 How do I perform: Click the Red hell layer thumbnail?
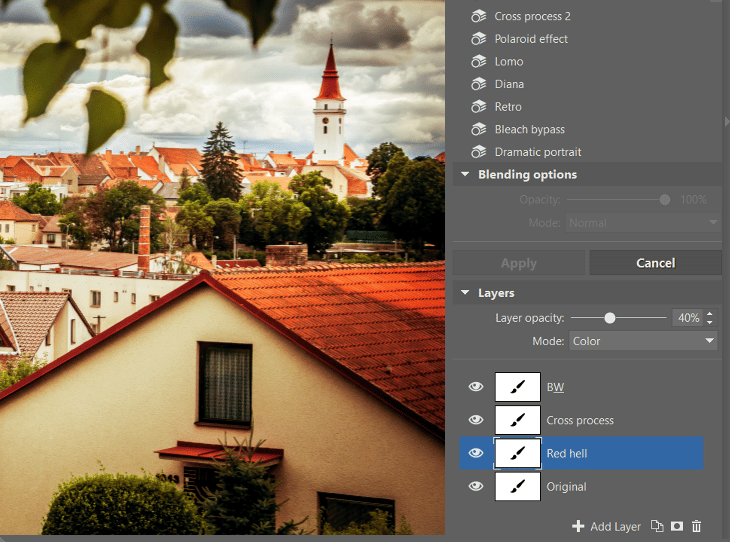point(518,454)
